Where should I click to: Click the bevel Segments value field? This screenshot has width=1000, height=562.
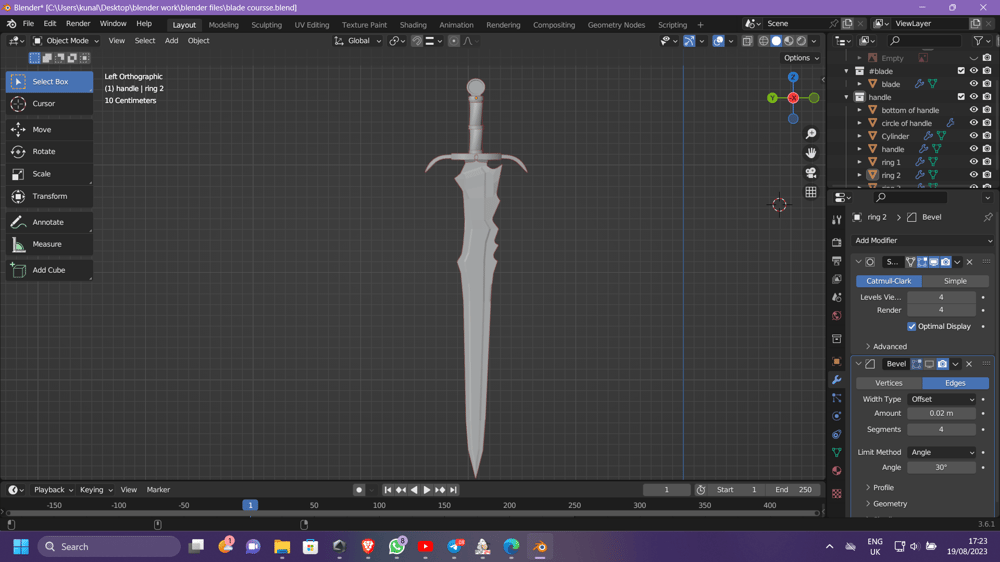coord(941,430)
